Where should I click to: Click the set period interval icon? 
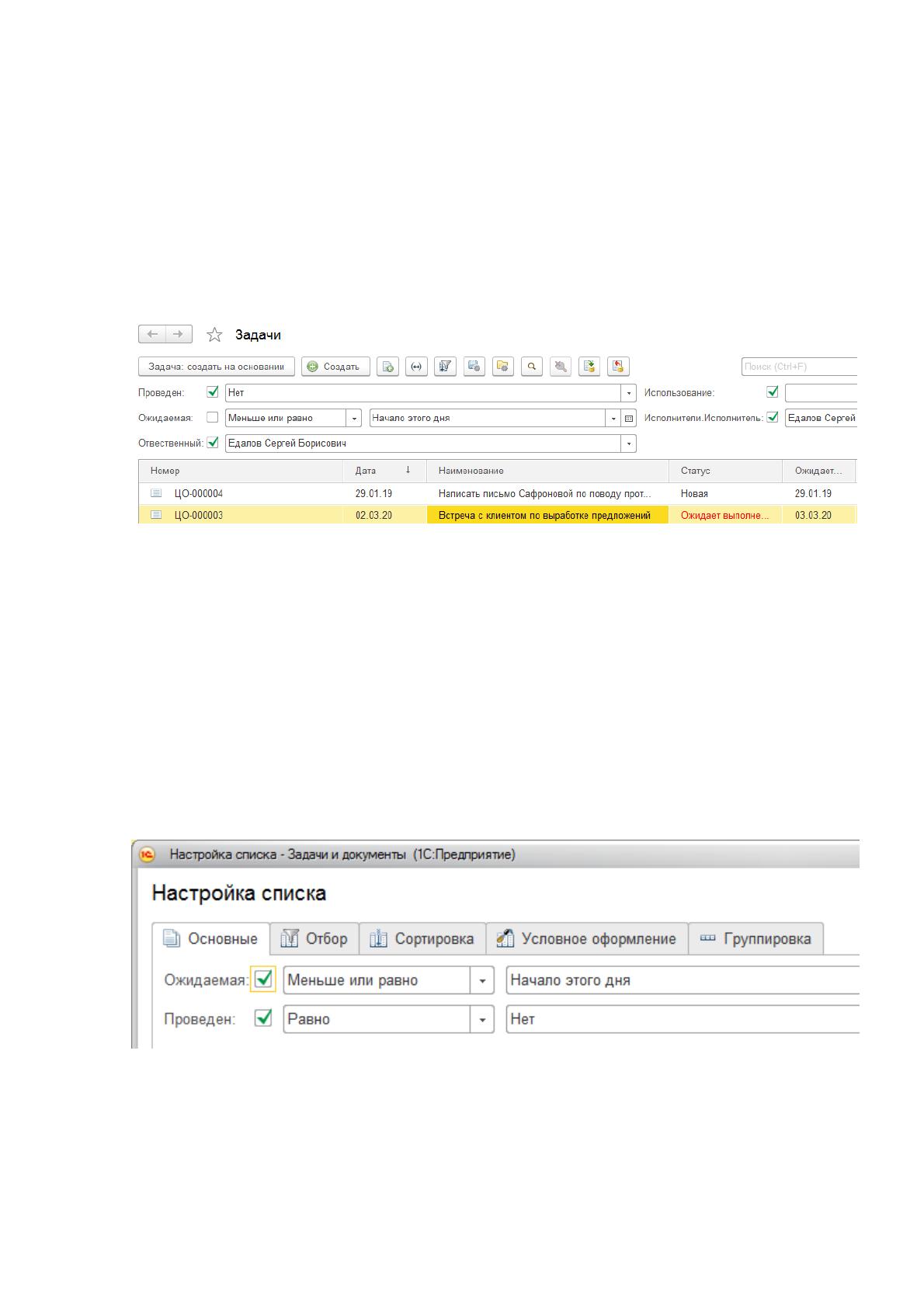click(x=416, y=367)
